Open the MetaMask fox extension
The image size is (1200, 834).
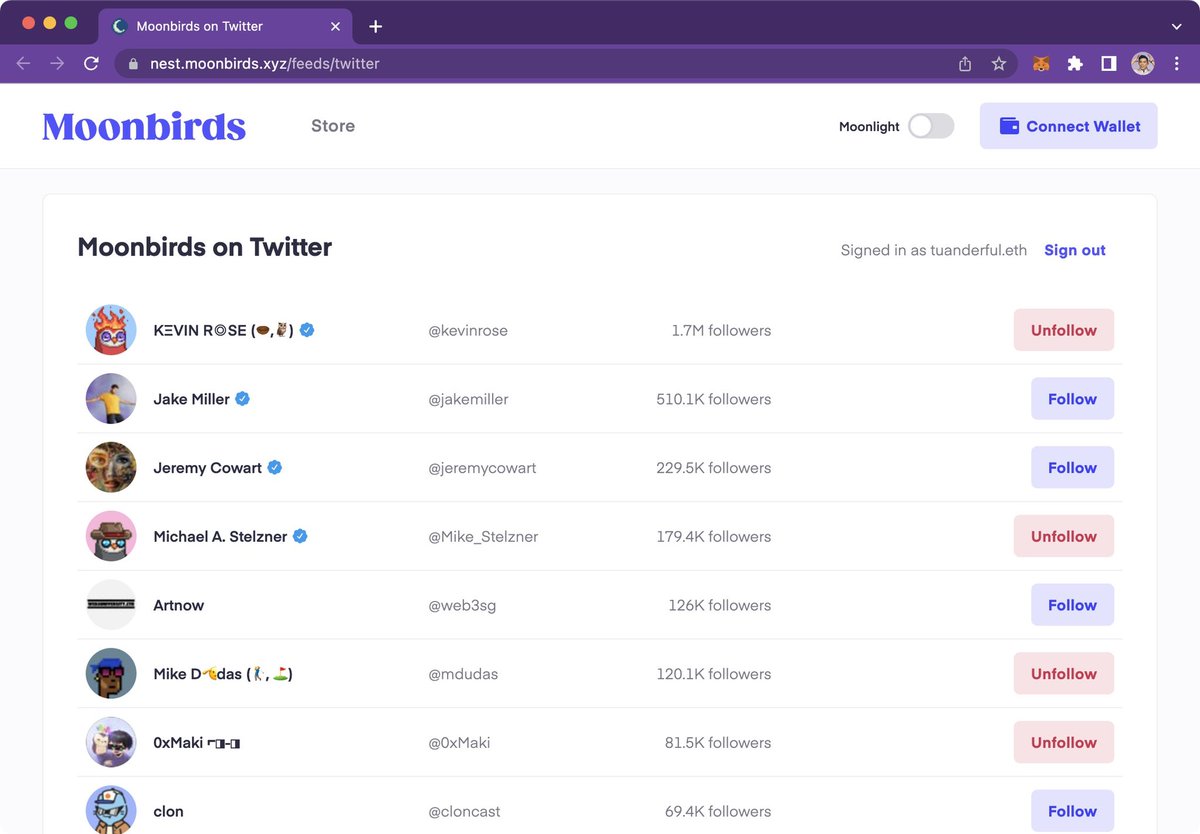pos(1041,64)
